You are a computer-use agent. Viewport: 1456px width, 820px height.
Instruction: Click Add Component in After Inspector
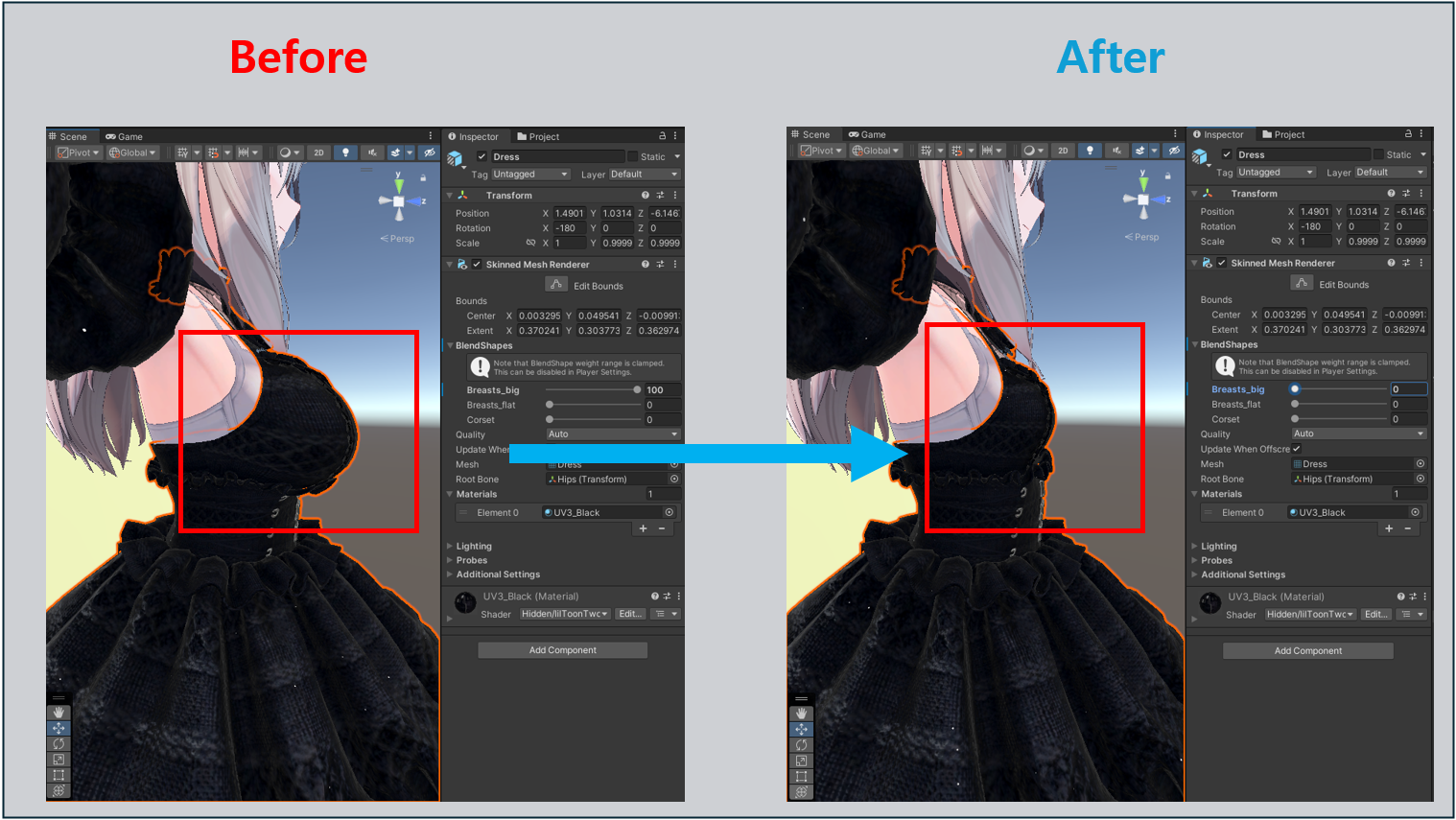[x=1308, y=651]
